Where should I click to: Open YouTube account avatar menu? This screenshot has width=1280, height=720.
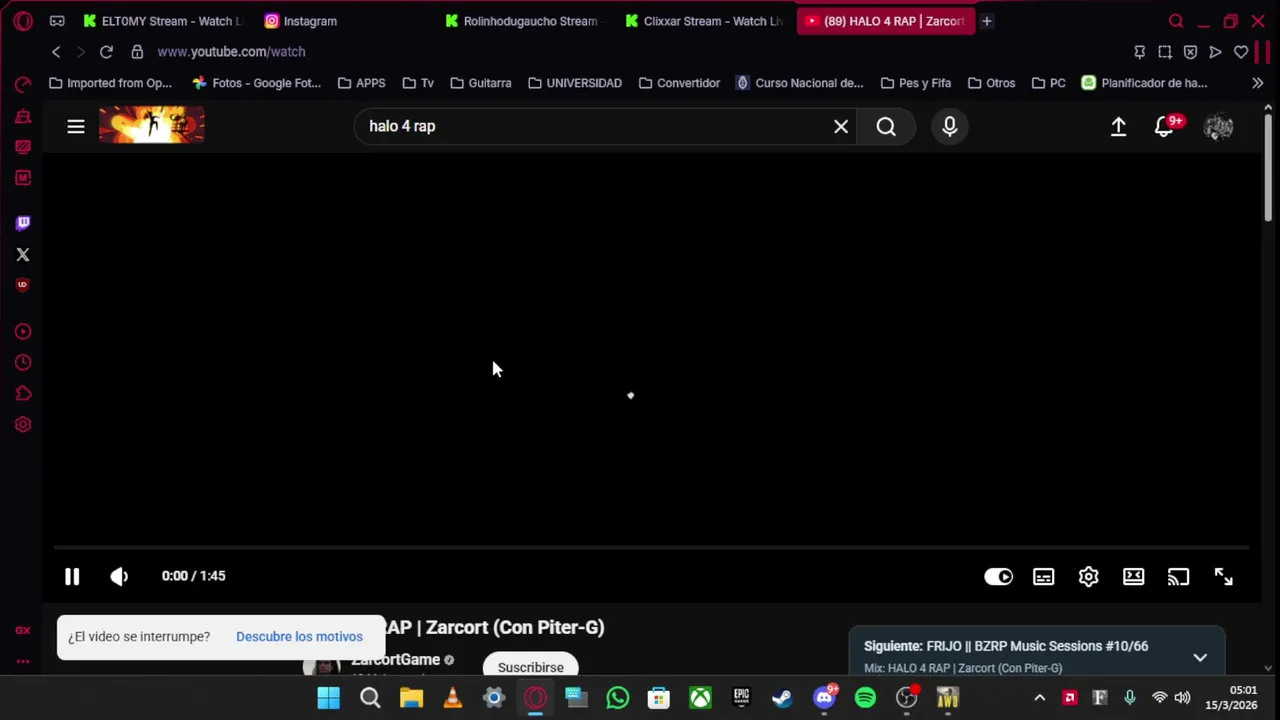(1218, 126)
